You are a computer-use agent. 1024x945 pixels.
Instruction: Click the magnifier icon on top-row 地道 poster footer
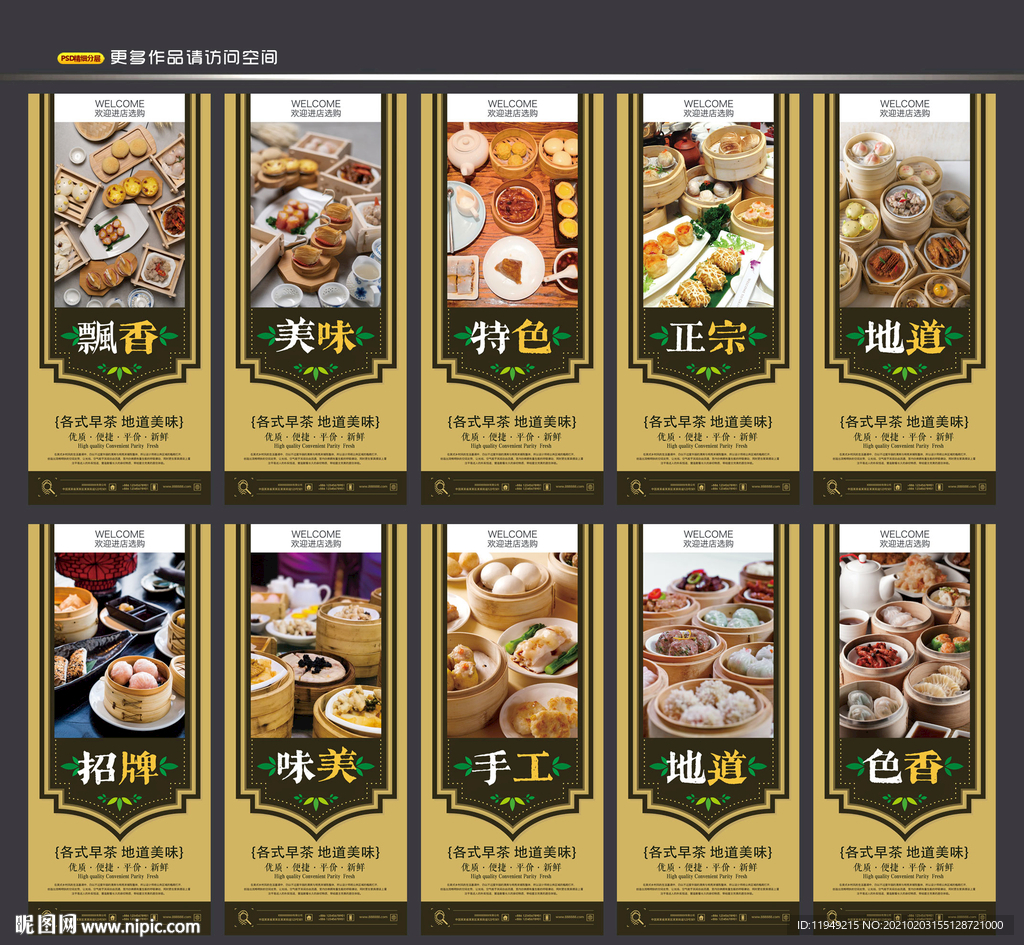point(833,487)
